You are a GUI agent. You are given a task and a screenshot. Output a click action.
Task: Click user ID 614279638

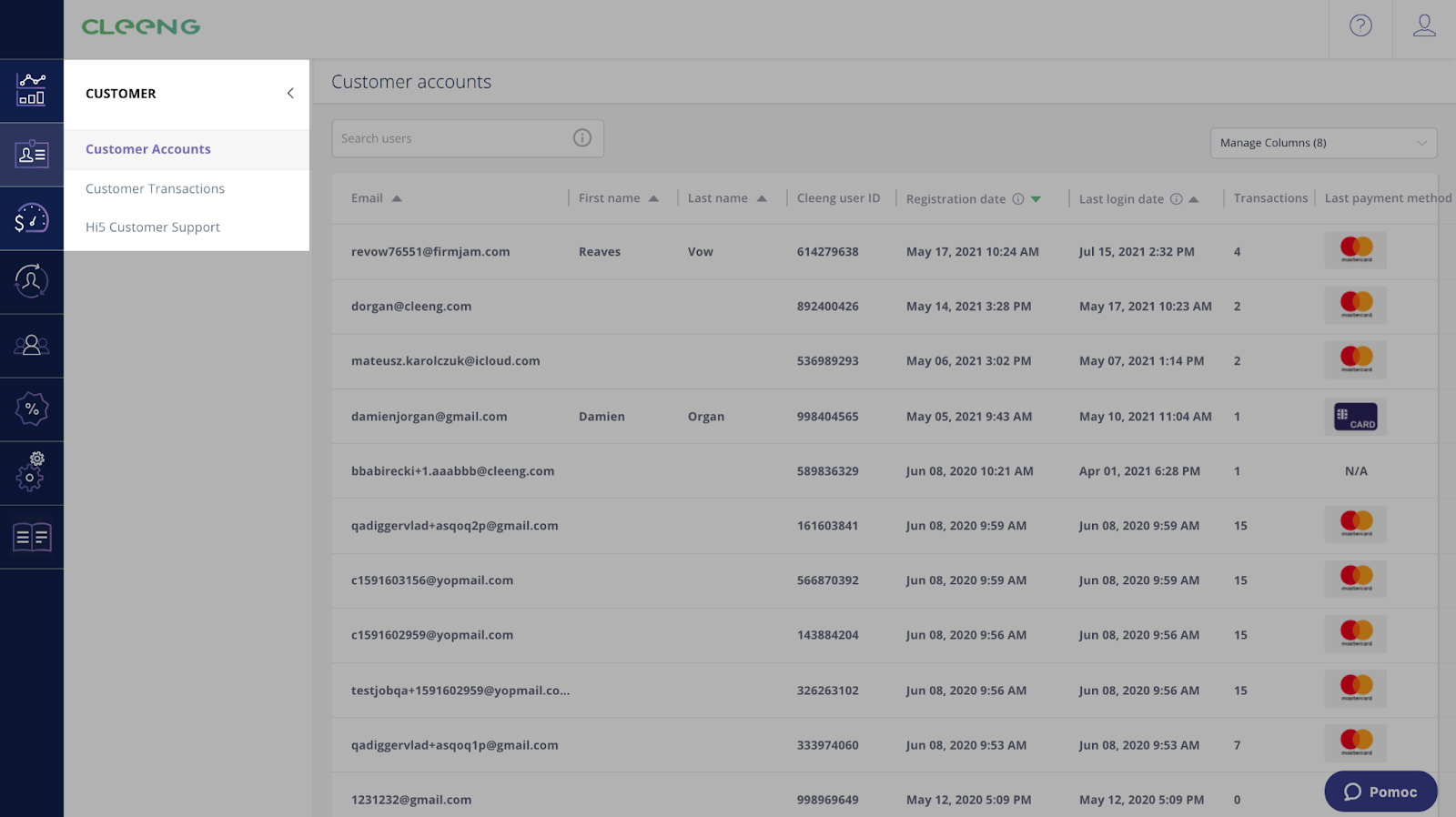pos(828,252)
